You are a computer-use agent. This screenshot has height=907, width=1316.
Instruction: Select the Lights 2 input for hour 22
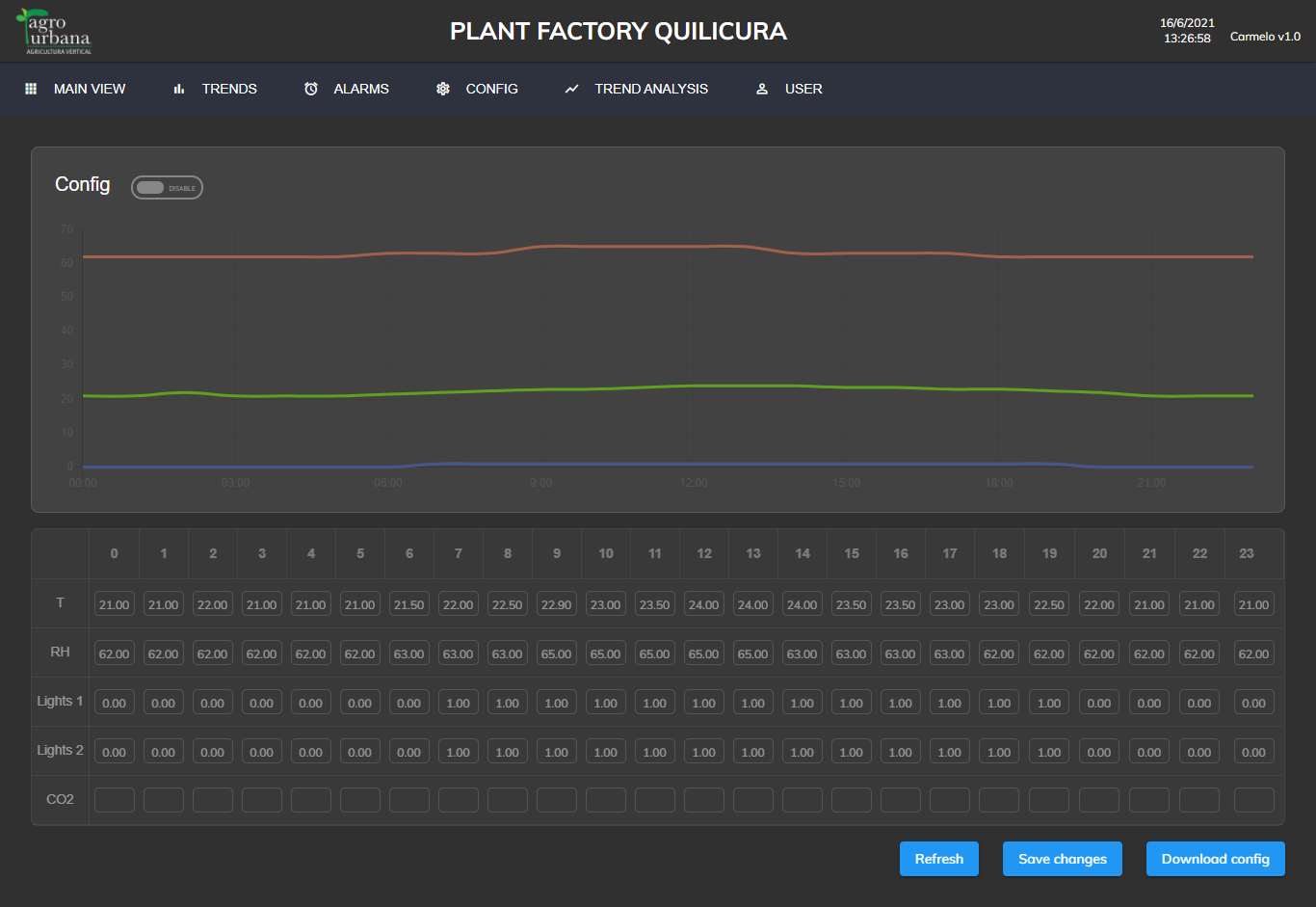[x=1199, y=752]
